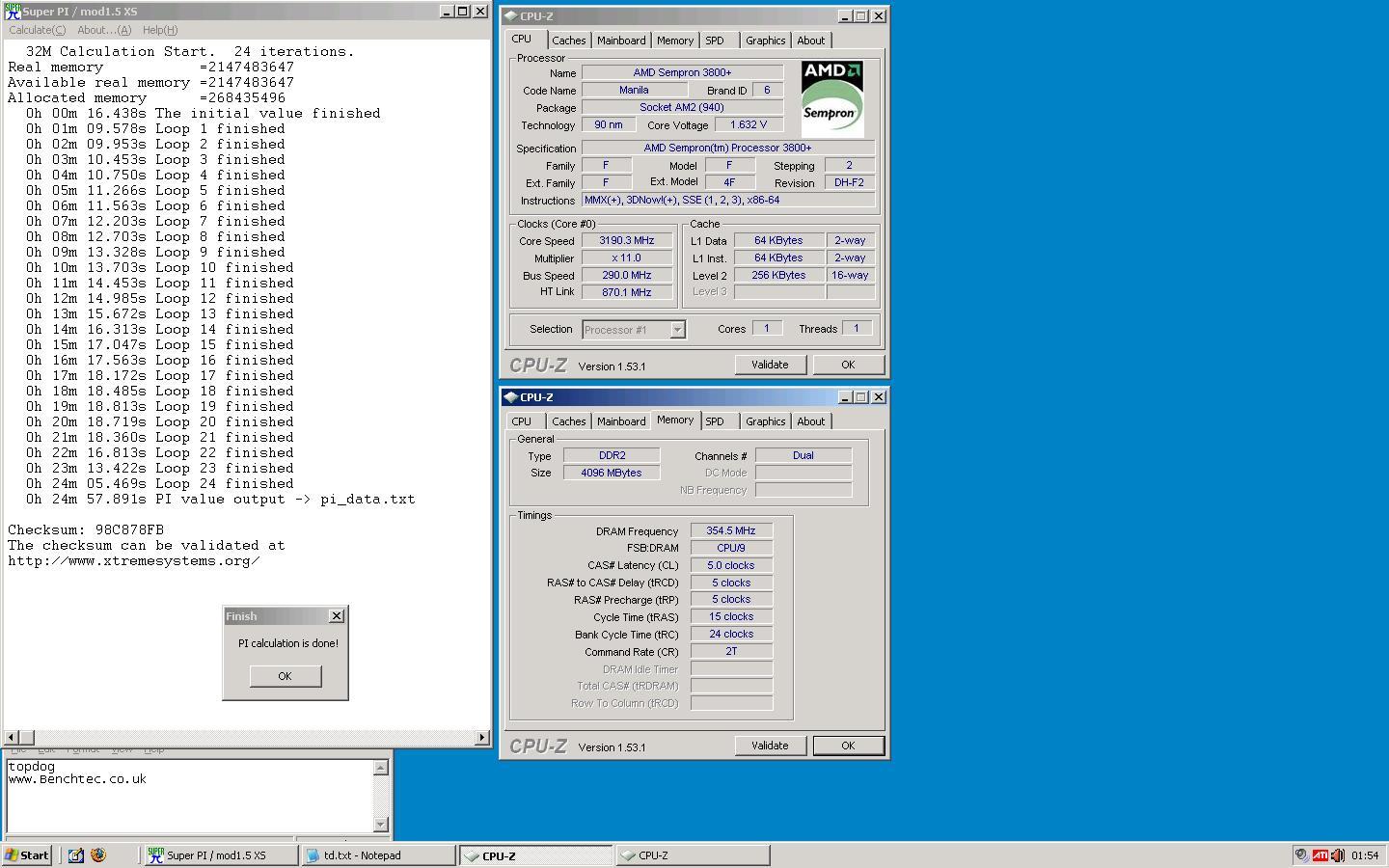Viewport: 1389px width, 868px height.
Task: Click Super PI horizontal scrollbar right arrow
Action: [x=482, y=738]
